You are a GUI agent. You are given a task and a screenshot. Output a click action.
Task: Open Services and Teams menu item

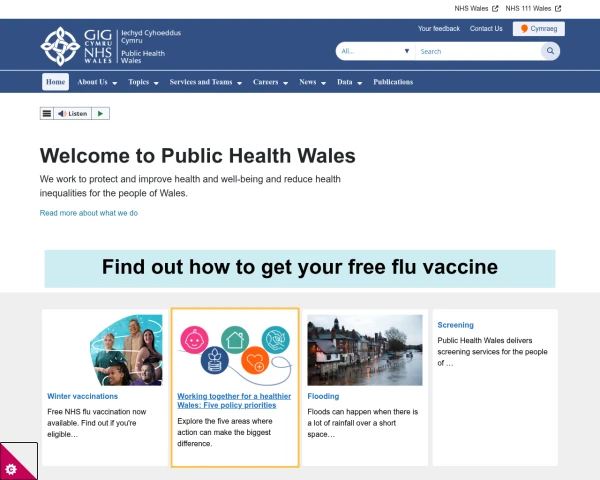(x=201, y=82)
